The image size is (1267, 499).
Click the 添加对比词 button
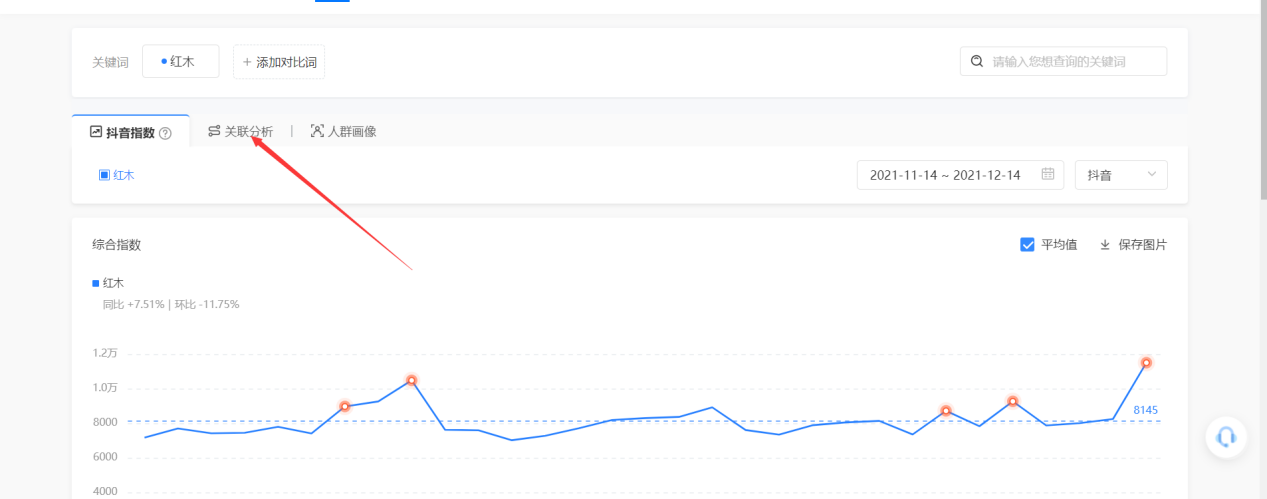[x=279, y=62]
